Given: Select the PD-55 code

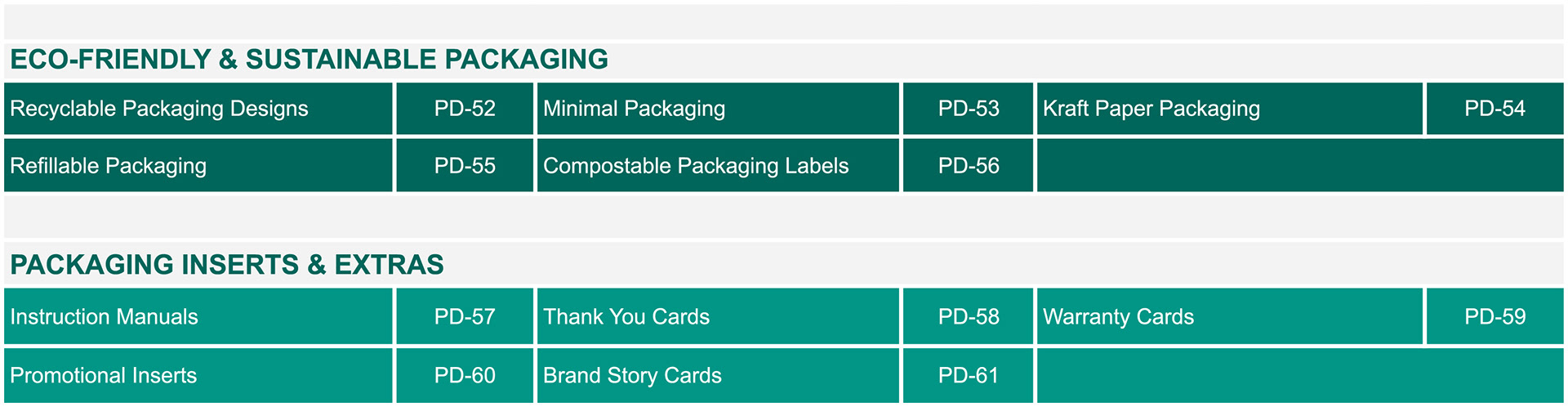Looking at the screenshot, I should pyautogui.click(x=465, y=166).
